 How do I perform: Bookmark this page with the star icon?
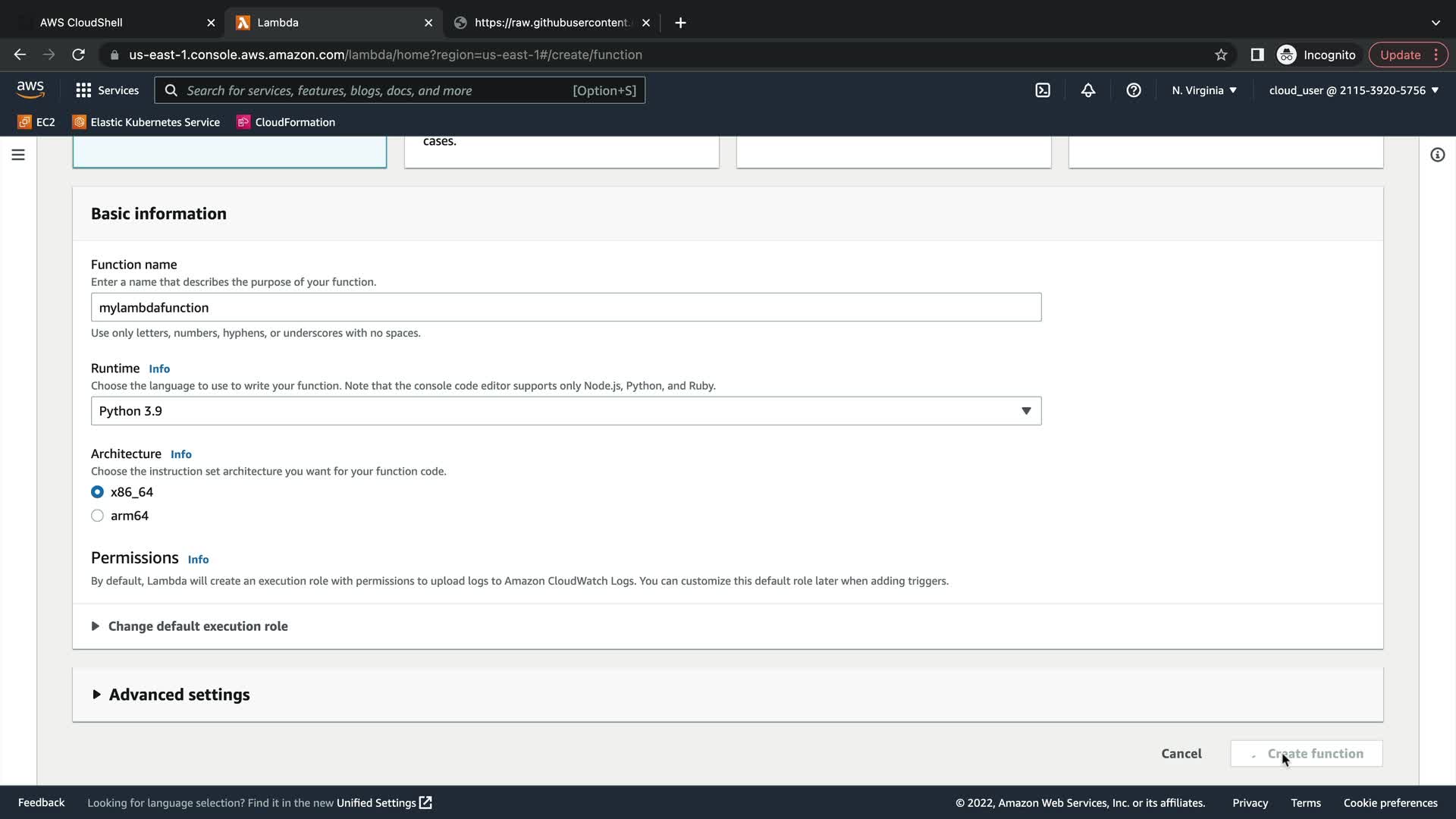[x=1221, y=55]
